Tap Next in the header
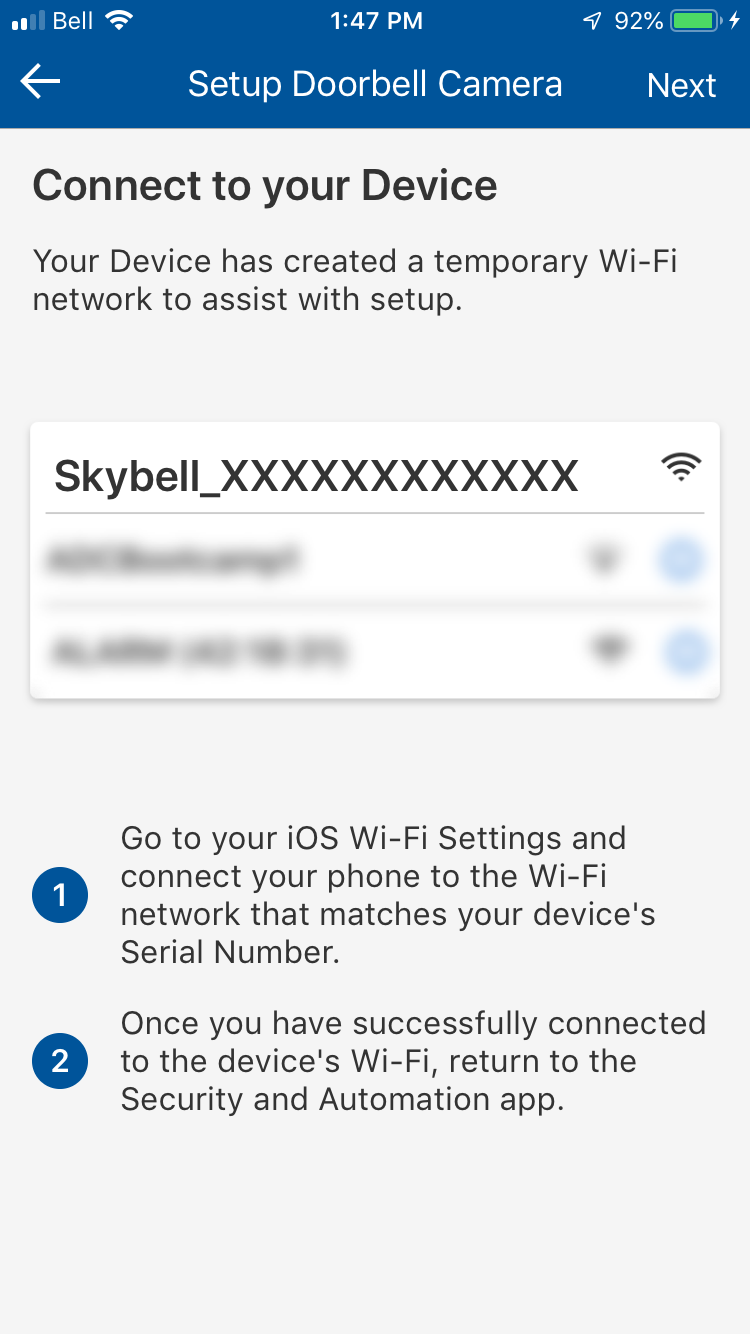The width and height of the screenshot is (750, 1334). [681, 85]
